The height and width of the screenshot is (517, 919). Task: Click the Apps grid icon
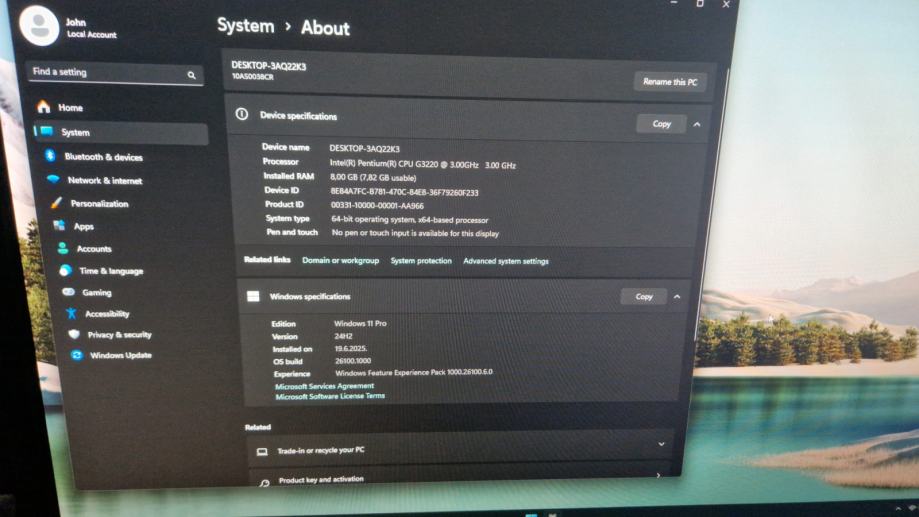point(59,225)
